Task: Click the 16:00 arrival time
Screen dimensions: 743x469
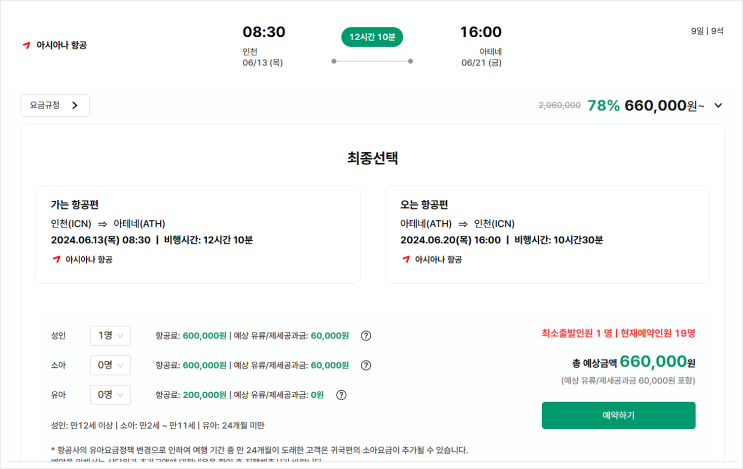Action: [481, 32]
